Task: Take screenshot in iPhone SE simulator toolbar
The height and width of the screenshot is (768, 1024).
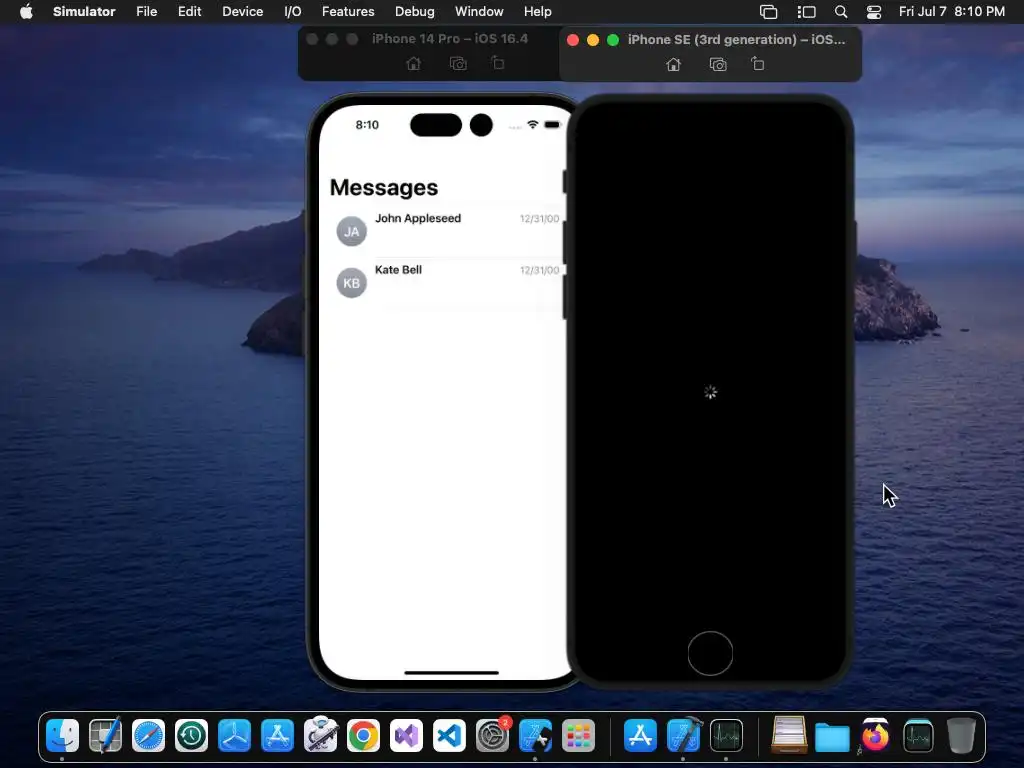Action: [x=718, y=64]
